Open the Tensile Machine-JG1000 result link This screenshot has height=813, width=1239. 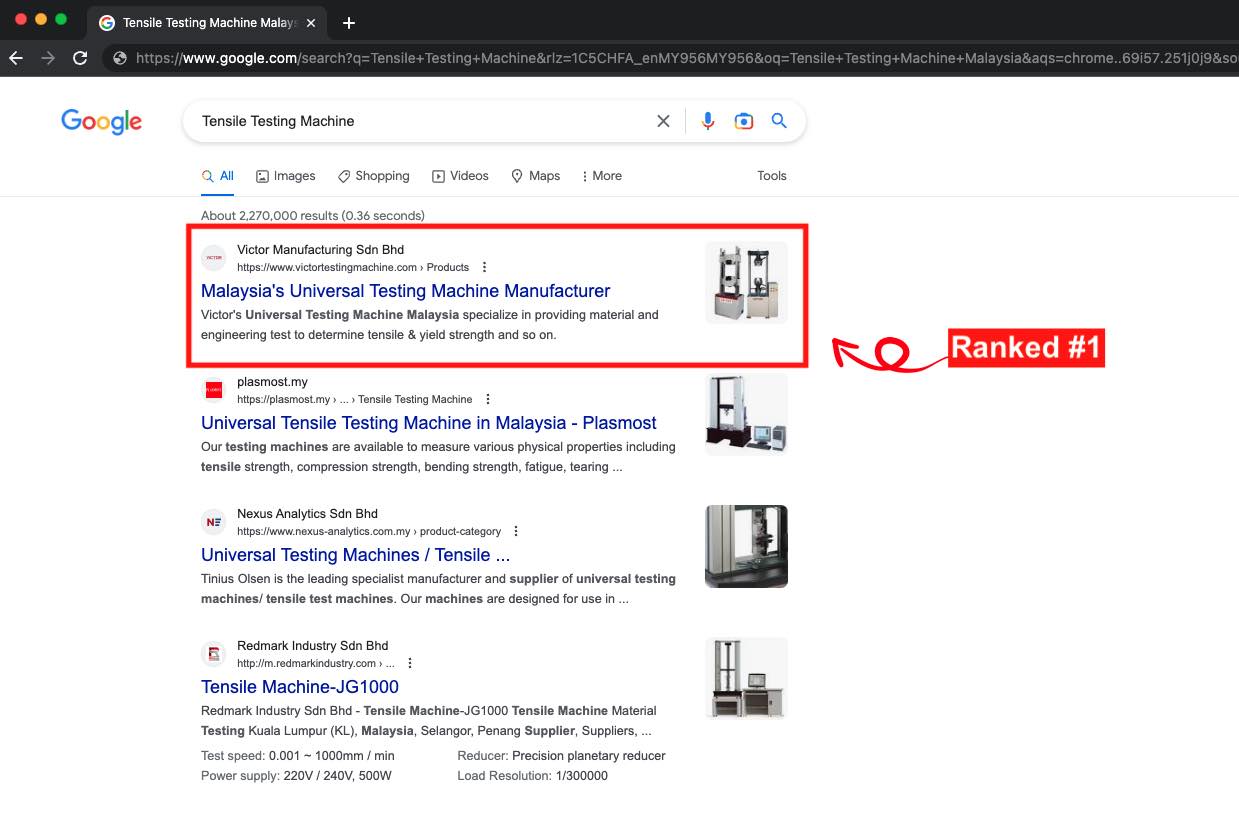pyautogui.click(x=299, y=687)
